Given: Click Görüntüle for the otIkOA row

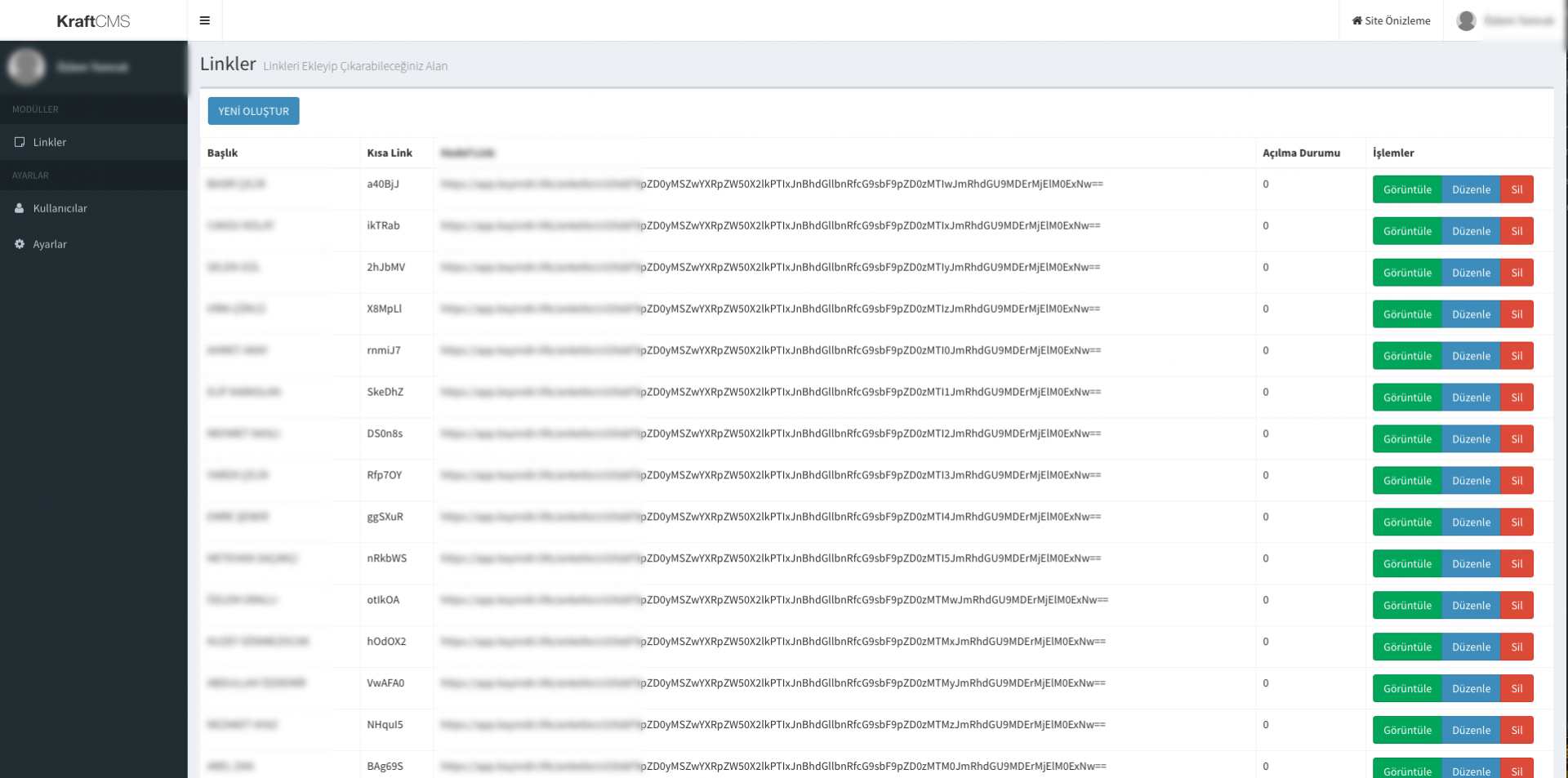Looking at the screenshot, I should coord(1407,606).
